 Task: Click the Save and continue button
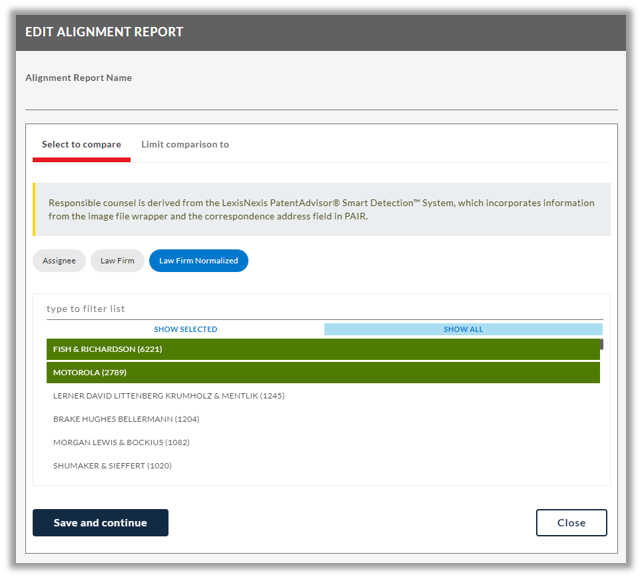click(x=100, y=523)
